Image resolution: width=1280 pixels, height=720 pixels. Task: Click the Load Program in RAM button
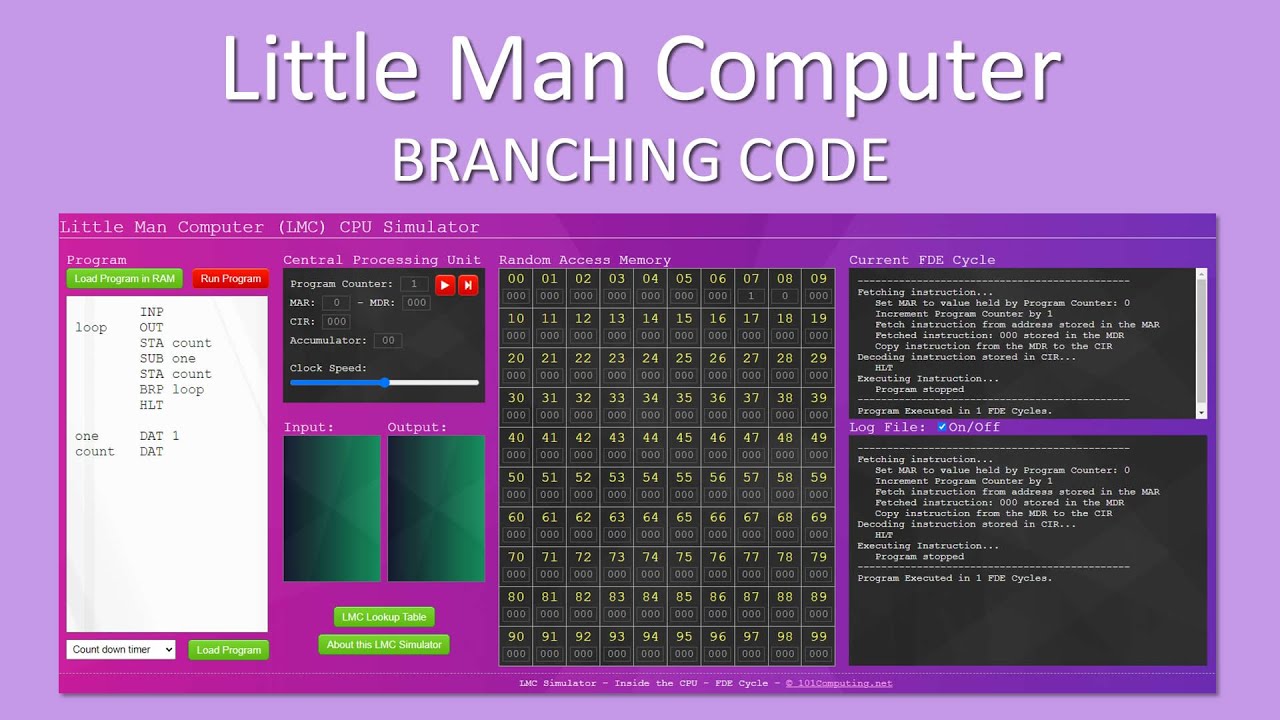[124, 278]
